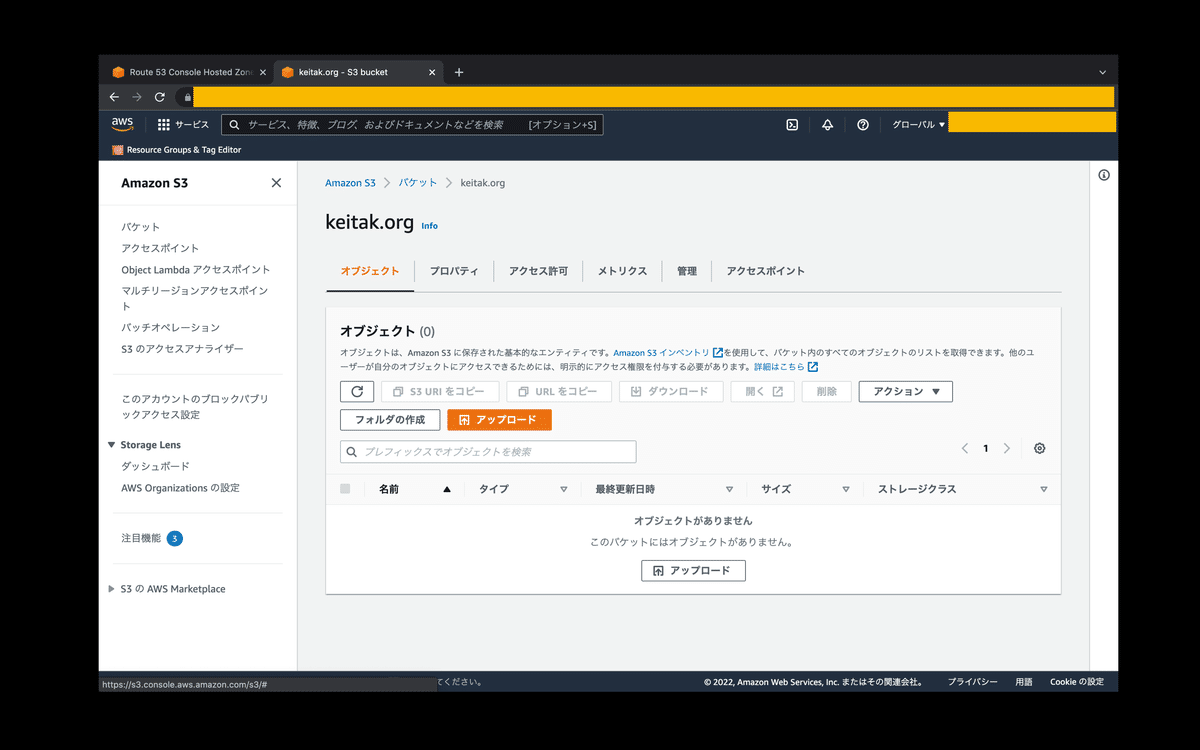Click the アップロード button in the empty table
This screenshot has height=750, width=1200.
click(x=693, y=571)
